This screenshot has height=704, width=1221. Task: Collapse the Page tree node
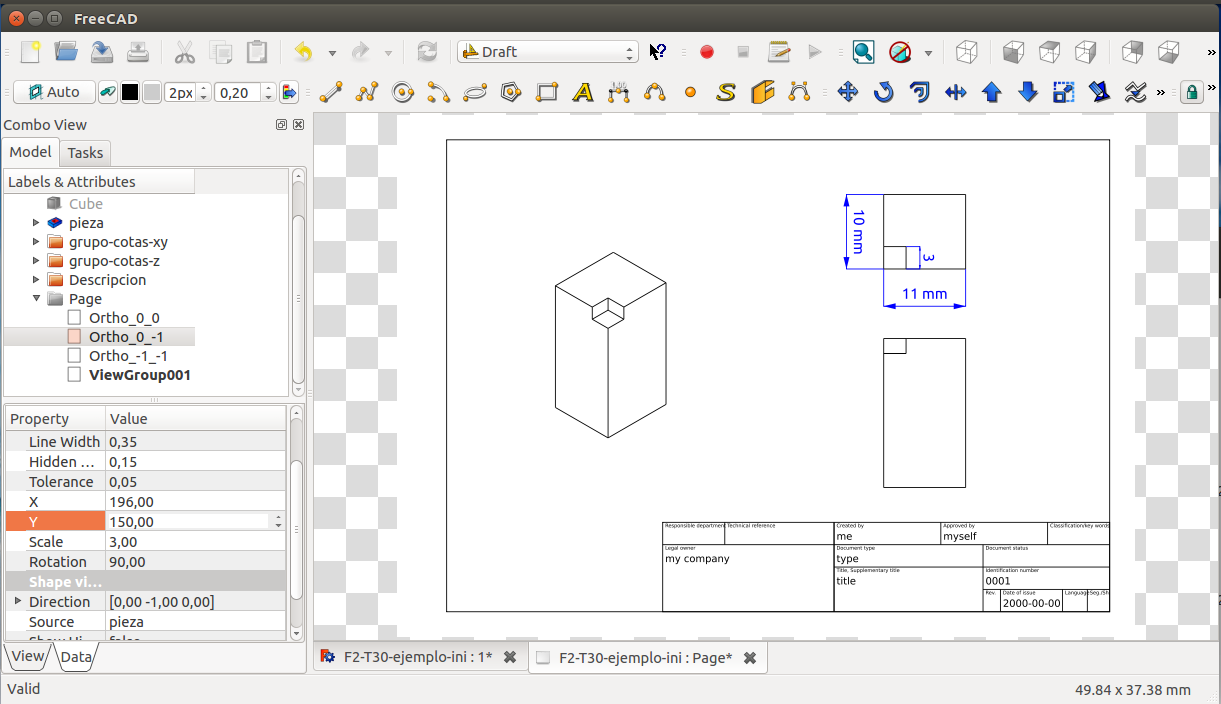(x=37, y=299)
